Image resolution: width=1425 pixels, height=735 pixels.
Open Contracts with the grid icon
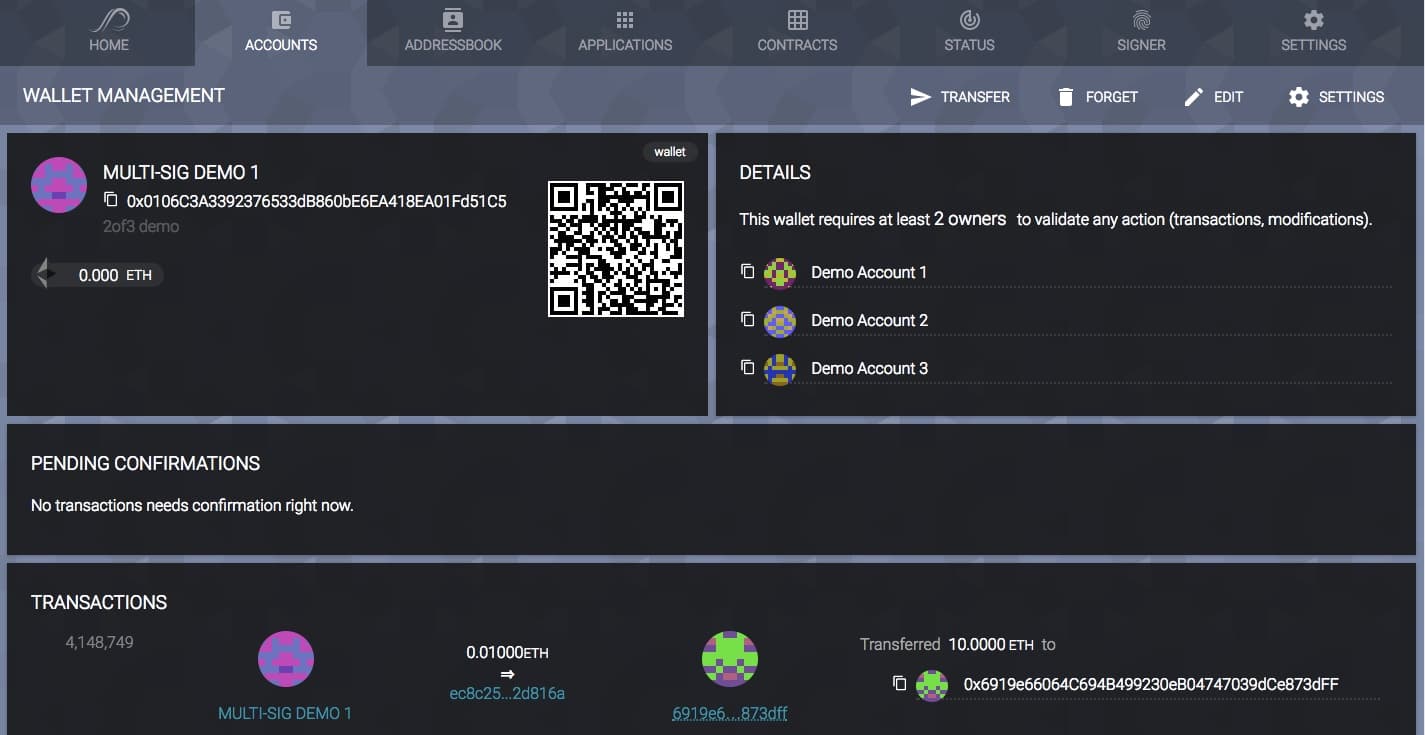click(x=797, y=18)
